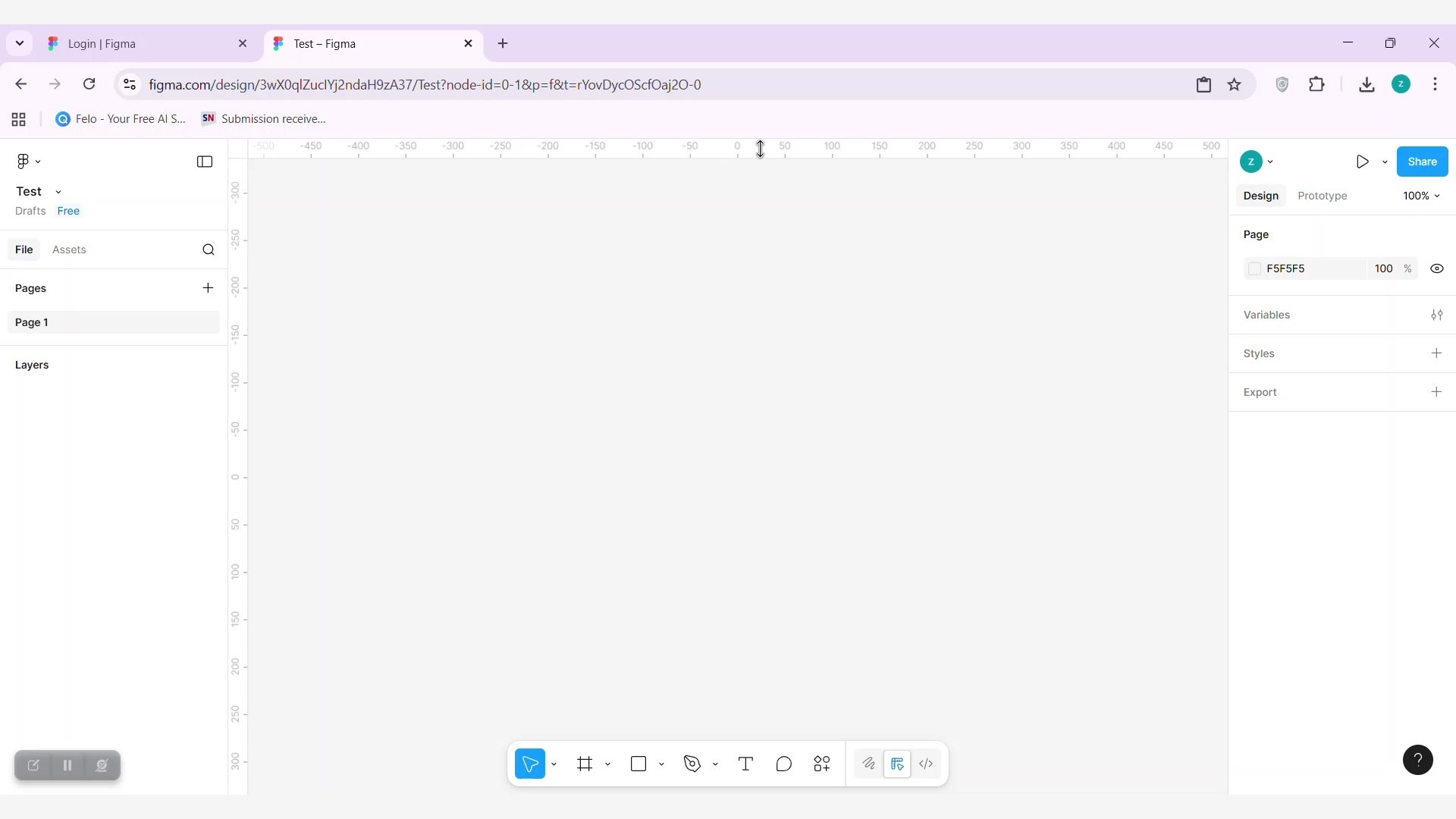Click the page background color swatch
1456x819 pixels.
click(x=1254, y=268)
